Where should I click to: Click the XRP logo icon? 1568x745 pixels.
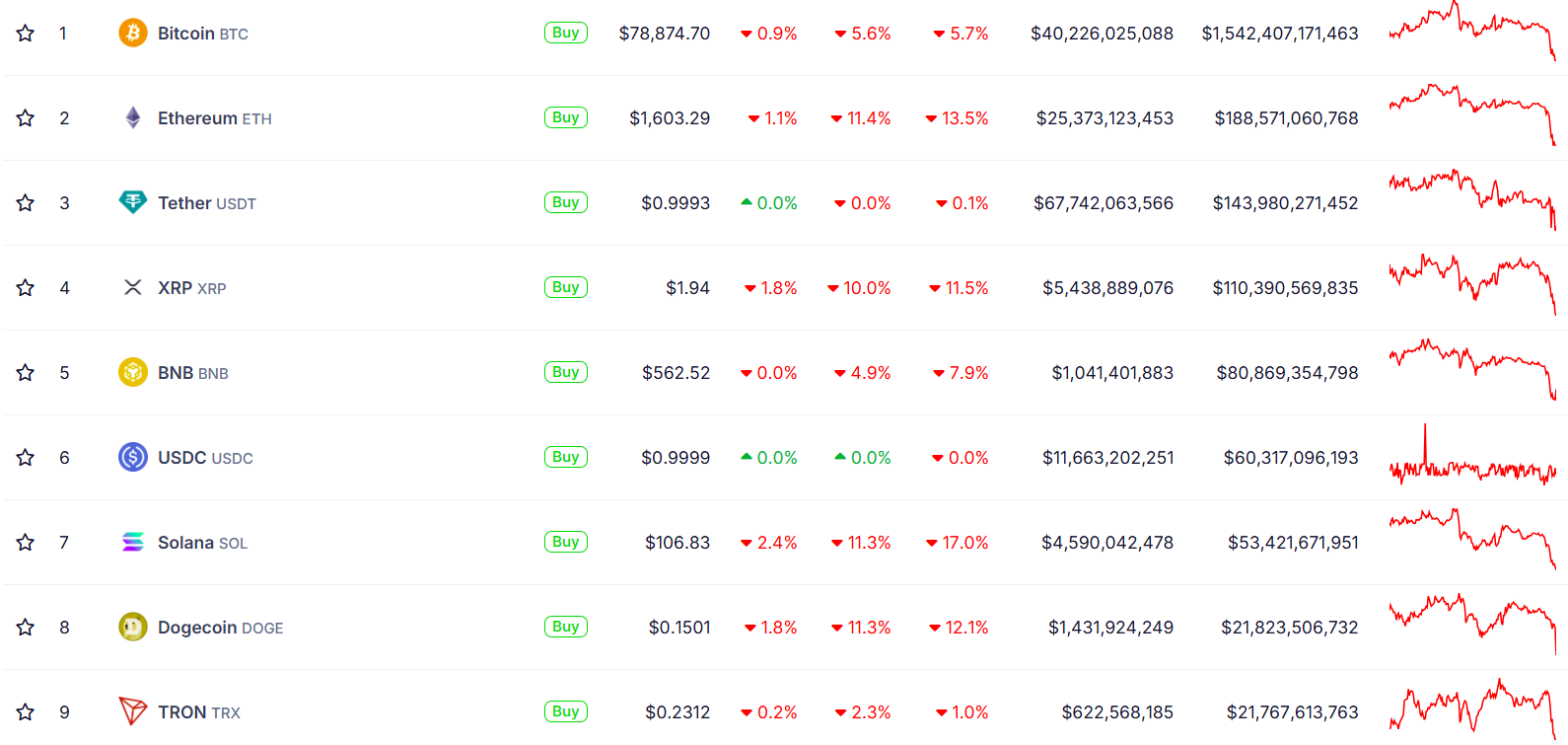(133, 287)
